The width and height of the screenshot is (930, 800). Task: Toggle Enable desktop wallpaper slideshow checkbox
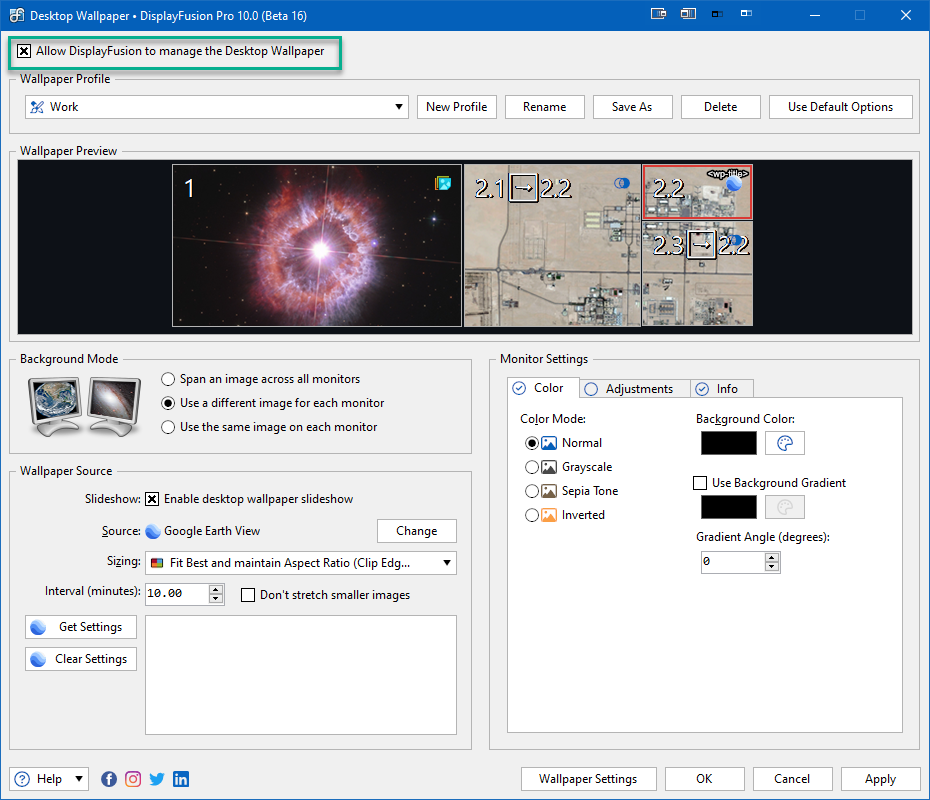point(152,499)
